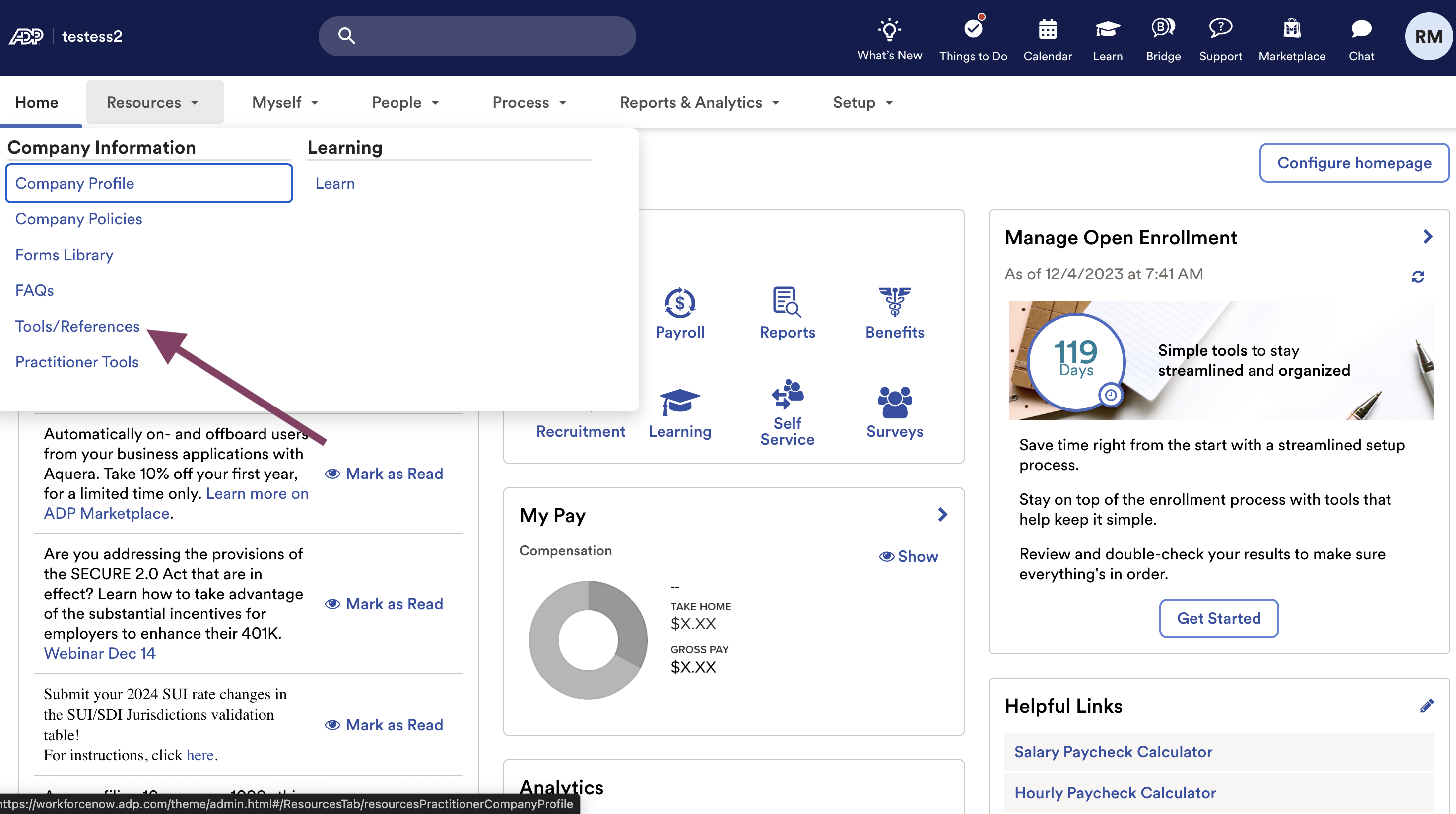Viewport: 1456px width, 814px height.
Task: Select Practitioner Tools menu item
Action: (77, 362)
